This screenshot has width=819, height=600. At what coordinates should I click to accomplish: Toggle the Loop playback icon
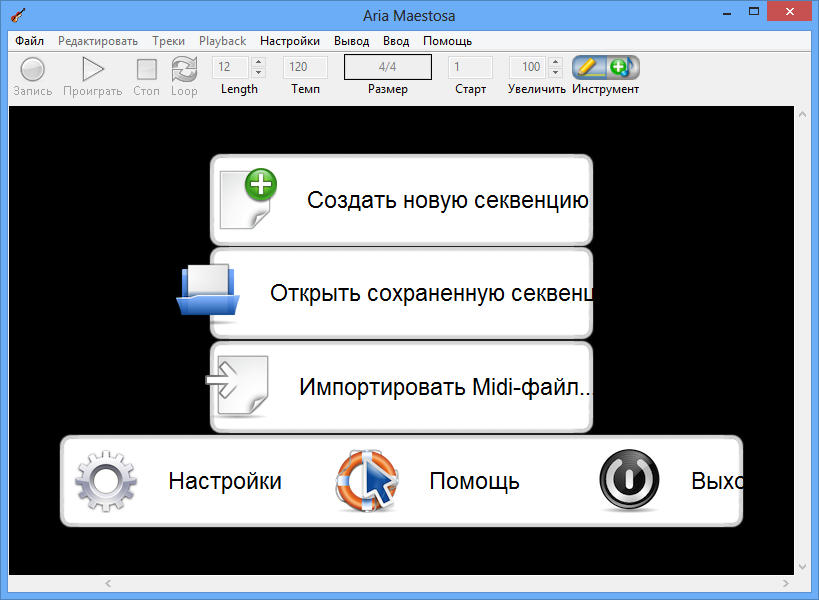pos(184,69)
